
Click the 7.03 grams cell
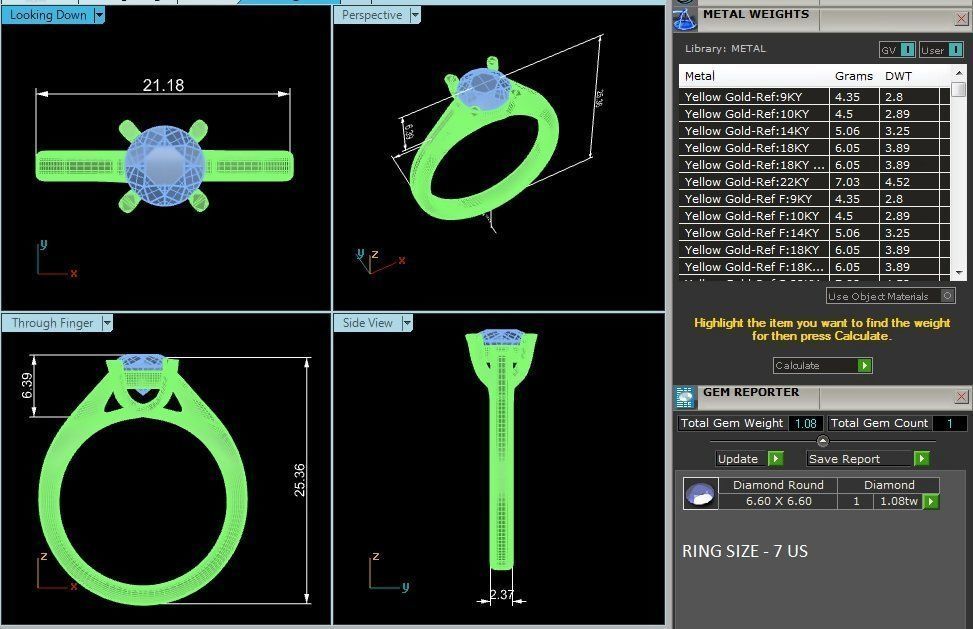(854, 182)
